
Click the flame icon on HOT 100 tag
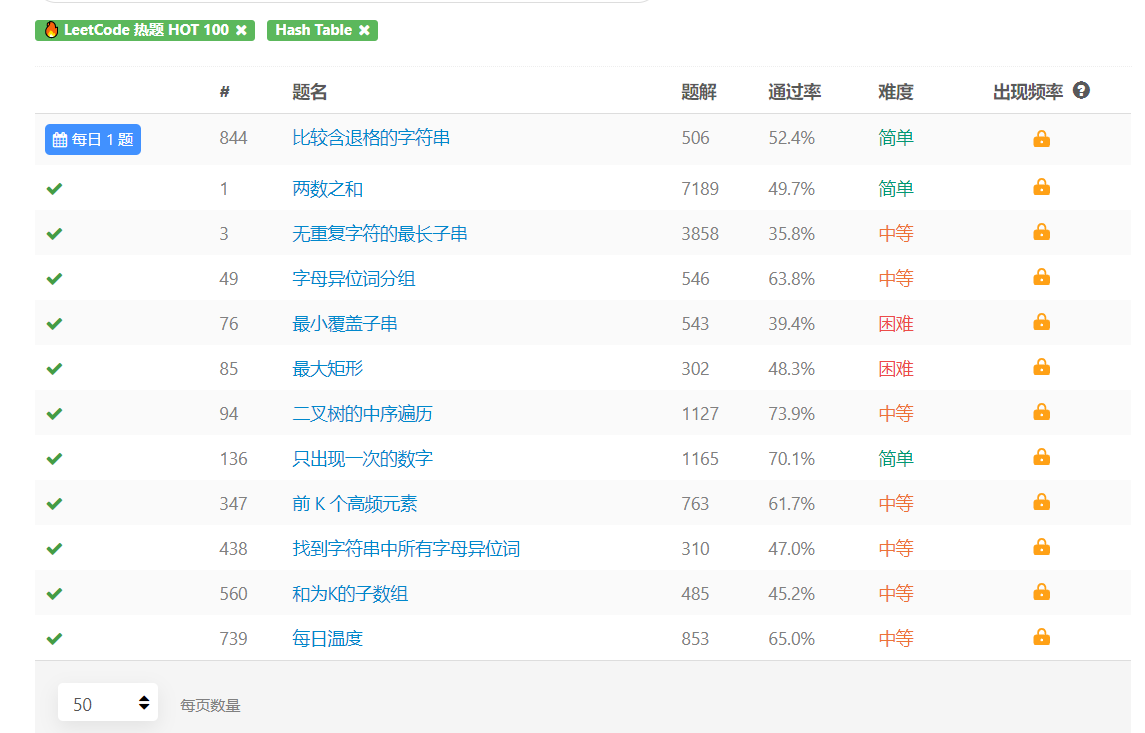[51, 30]
